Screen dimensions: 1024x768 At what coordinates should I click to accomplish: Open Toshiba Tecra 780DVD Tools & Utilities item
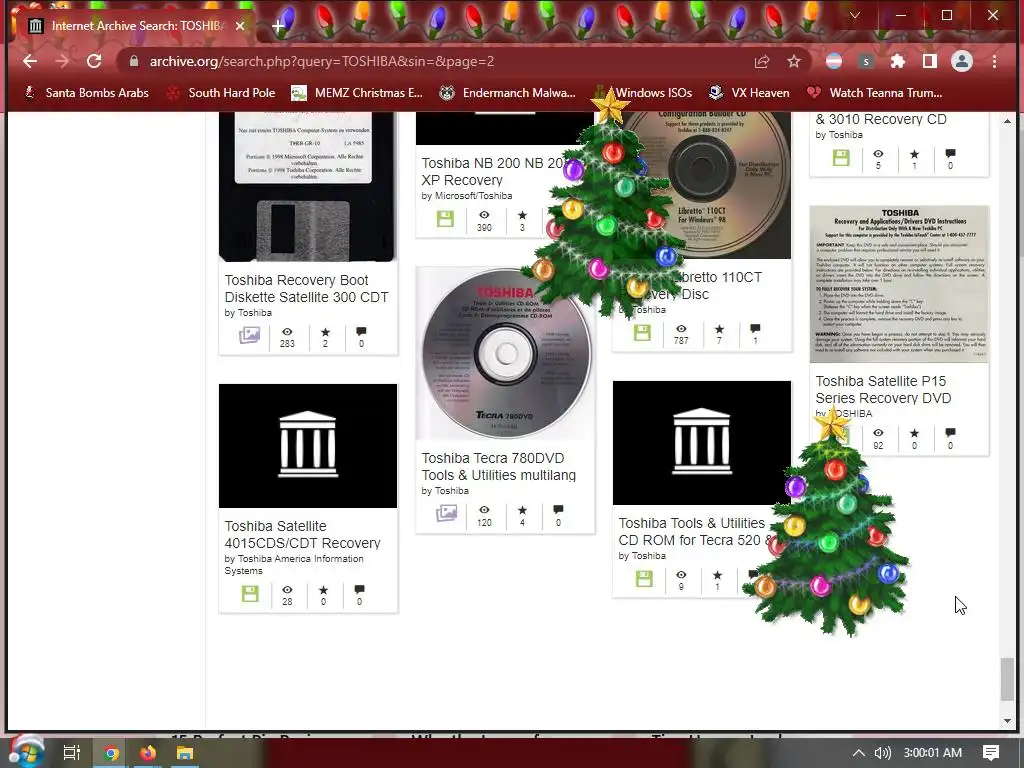[498, 467]
